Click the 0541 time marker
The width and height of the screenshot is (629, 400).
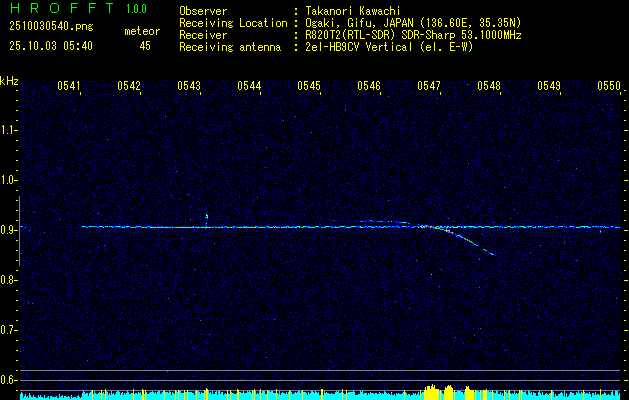click(x=69, y=87)
